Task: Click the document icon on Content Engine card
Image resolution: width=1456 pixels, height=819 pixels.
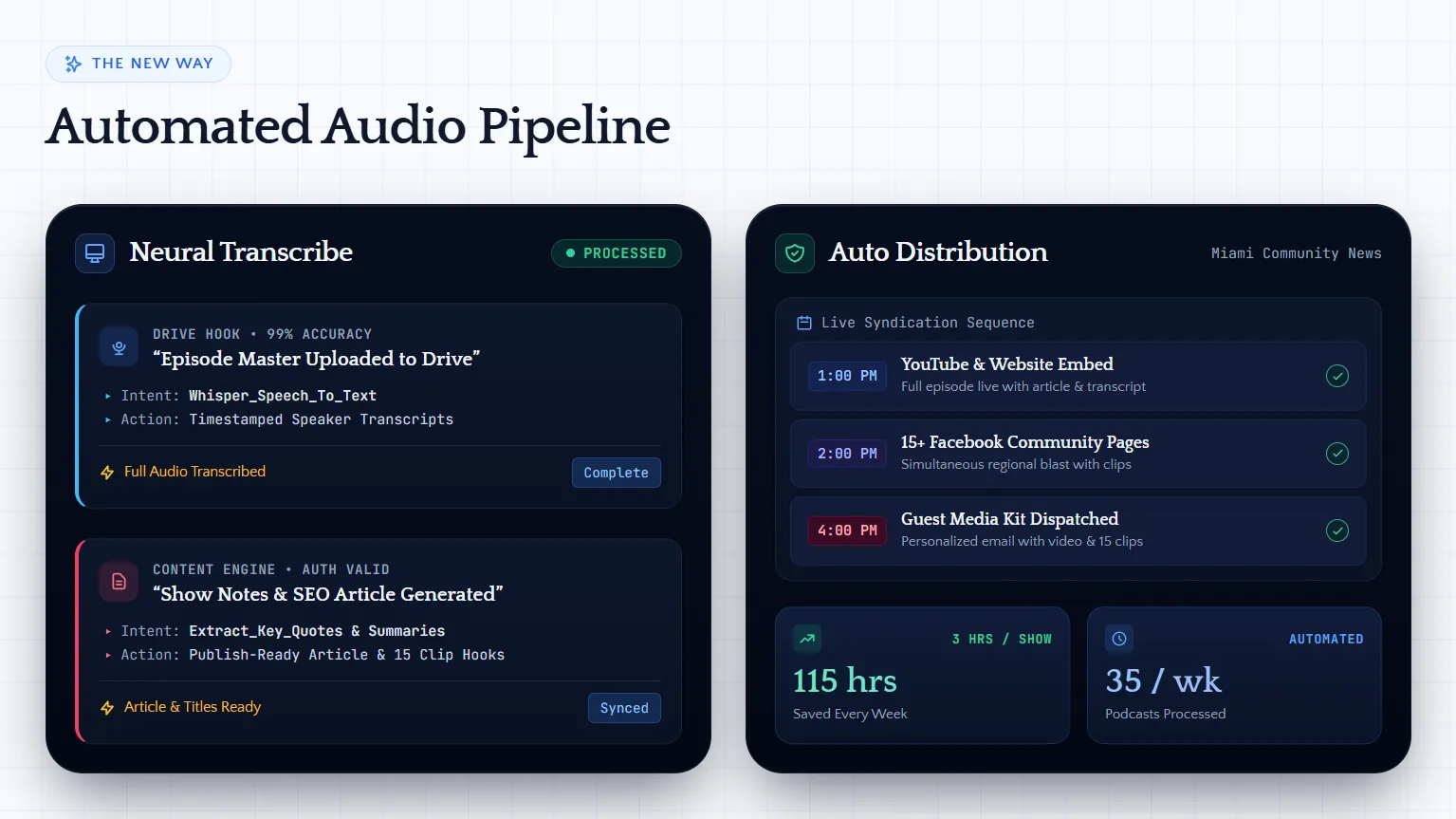Action: click(x=119, y=582)
